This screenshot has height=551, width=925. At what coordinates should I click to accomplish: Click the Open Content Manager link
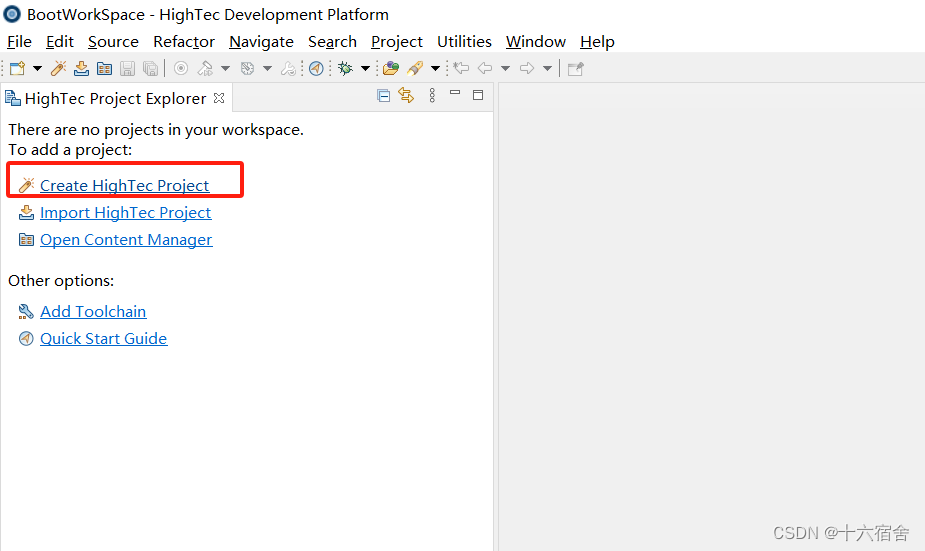click(x=126, y=240)
